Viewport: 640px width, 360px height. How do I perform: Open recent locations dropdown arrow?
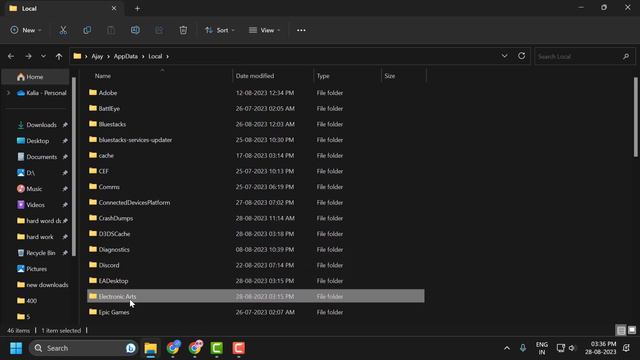coord(43,56)
